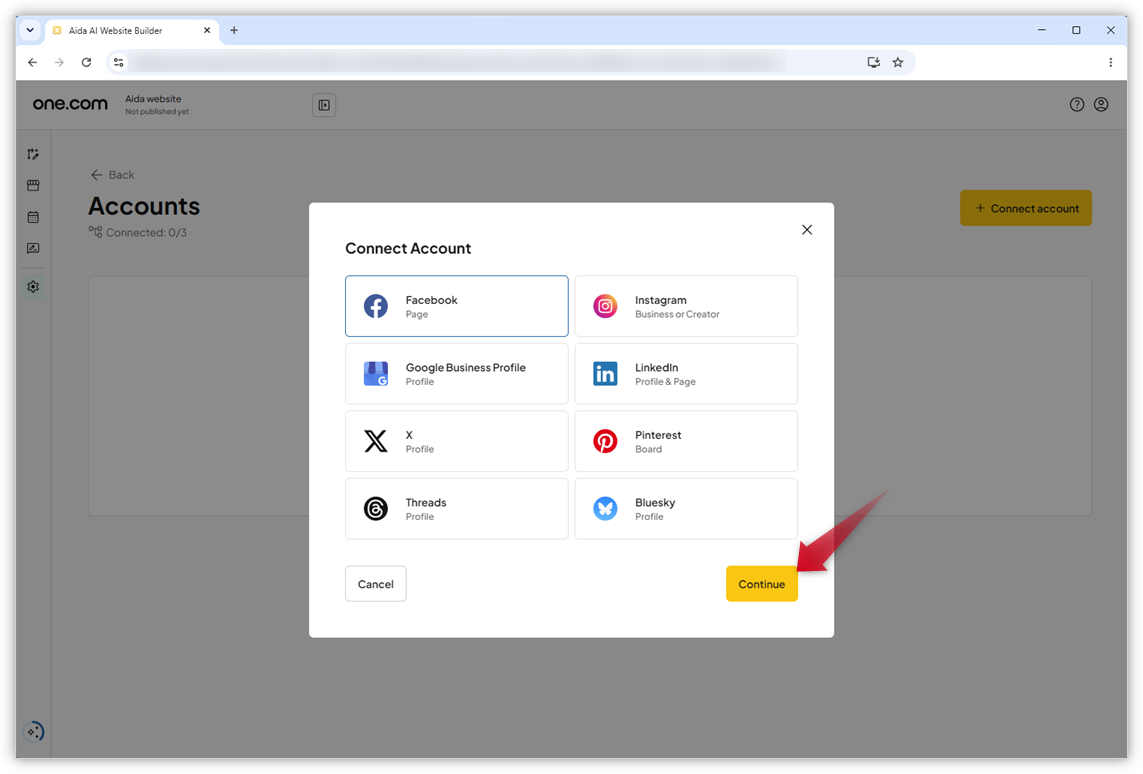This screenshot has height=774, width=1143.
Task: Click the Bluesky butterfly logo
Action: point(605,509)
